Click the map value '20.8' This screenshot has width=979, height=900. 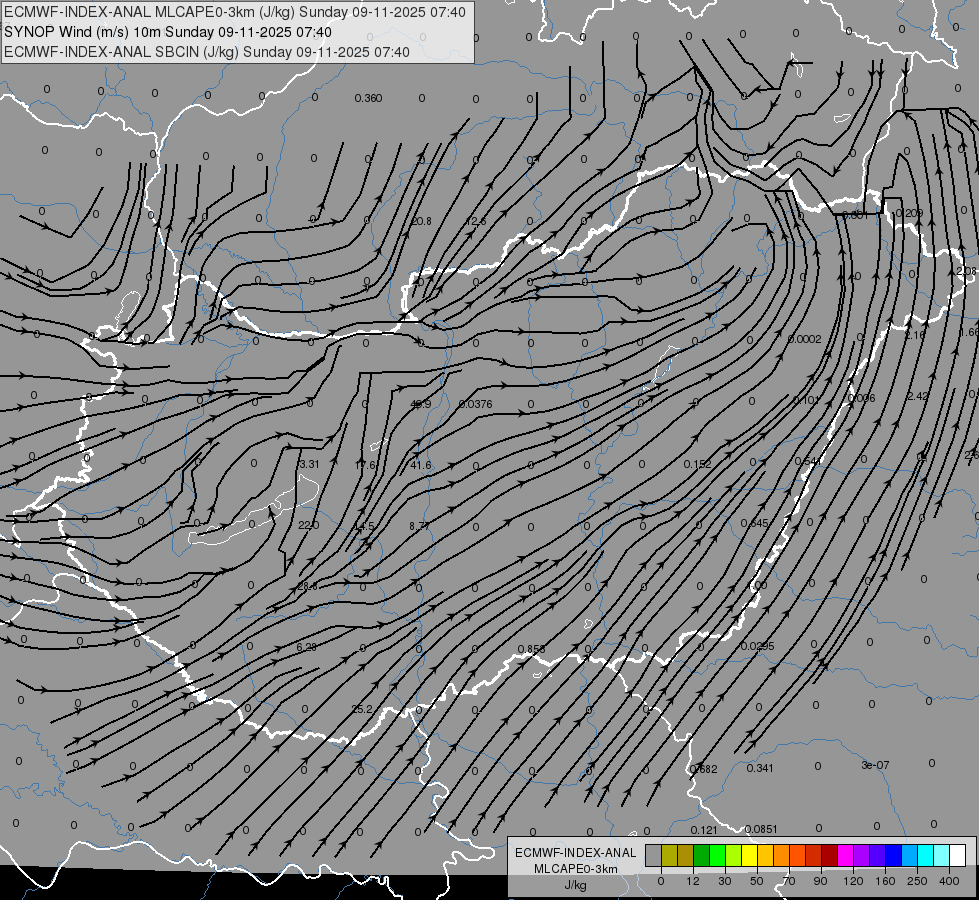pyautogui.click(x=421, y=221)
